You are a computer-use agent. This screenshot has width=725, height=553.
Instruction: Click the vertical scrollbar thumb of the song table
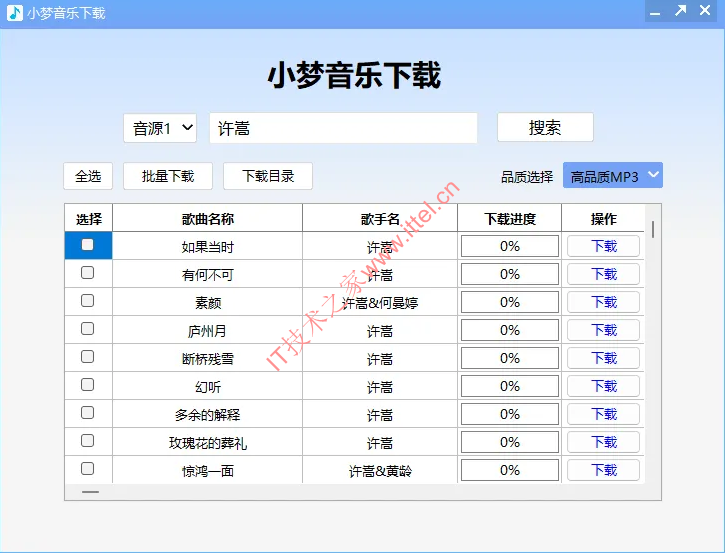tap(653, 229)
